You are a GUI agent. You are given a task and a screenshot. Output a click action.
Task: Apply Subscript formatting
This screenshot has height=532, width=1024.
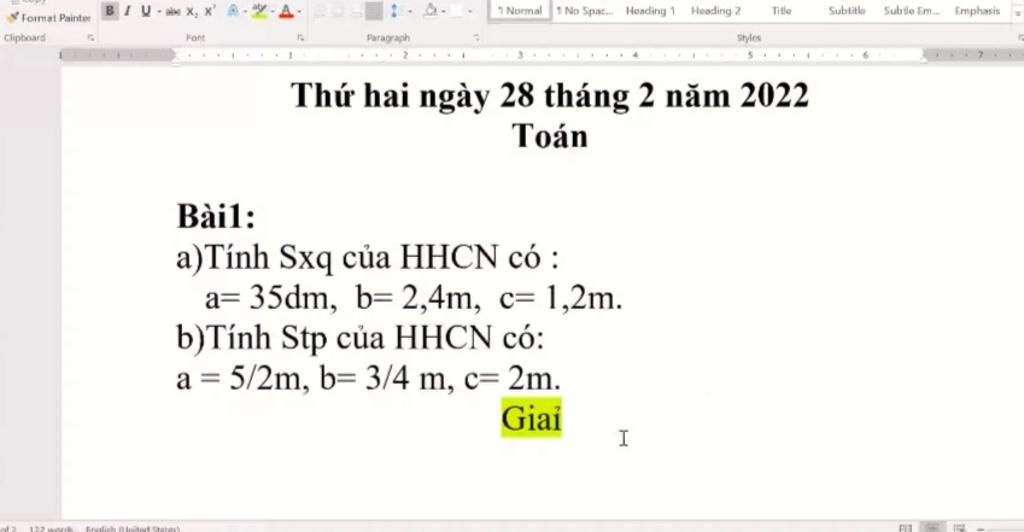(x=191, y=11)
